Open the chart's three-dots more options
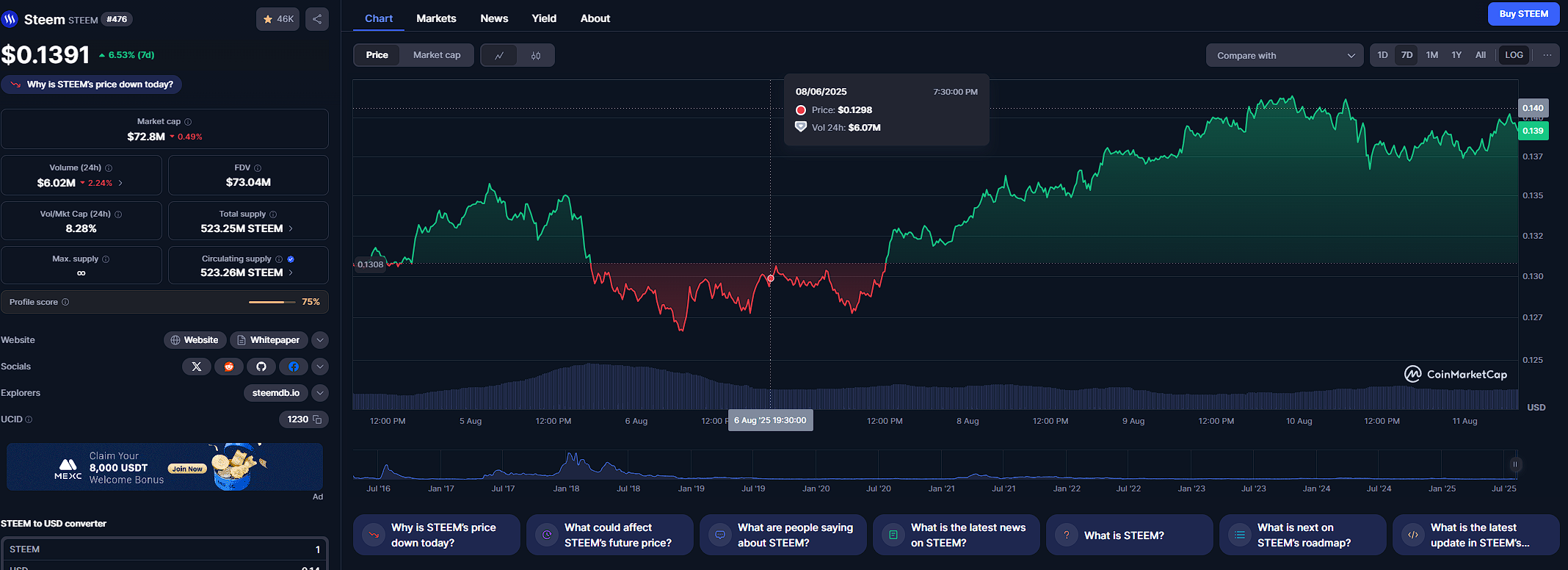The image size is (1568, 570). [1547, 55]
